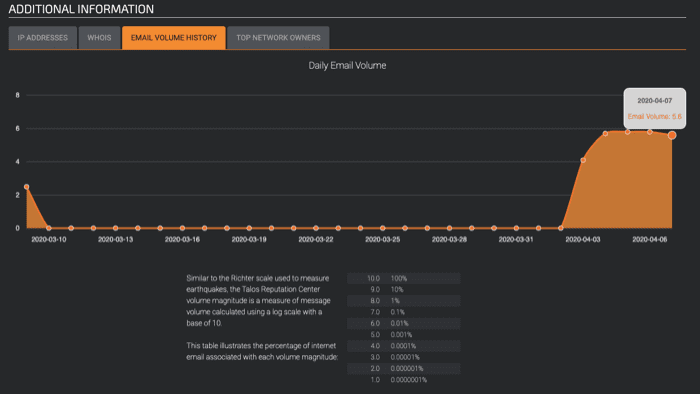The width and height of the screenshot is (700, 394).
Task: Click the 1.0 0.0000001% table row
Action: coord(404,380)
